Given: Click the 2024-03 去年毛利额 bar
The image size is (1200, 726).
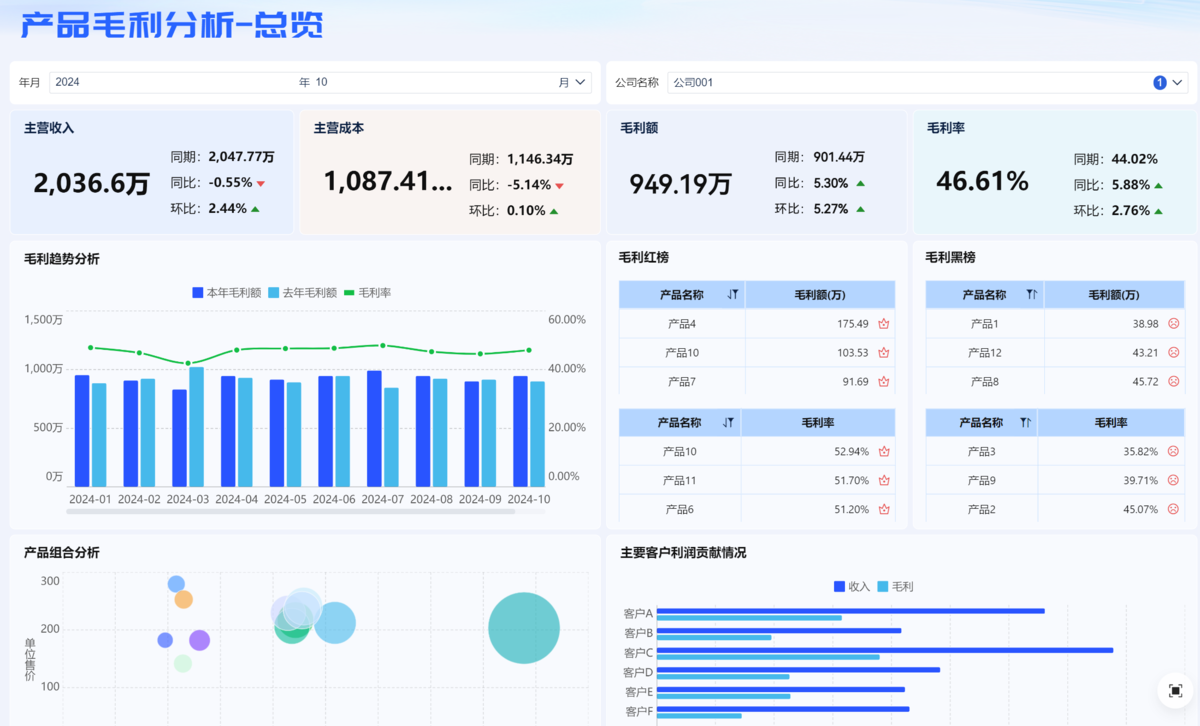Looking at the screenshot, I should (x=197, y=427).
